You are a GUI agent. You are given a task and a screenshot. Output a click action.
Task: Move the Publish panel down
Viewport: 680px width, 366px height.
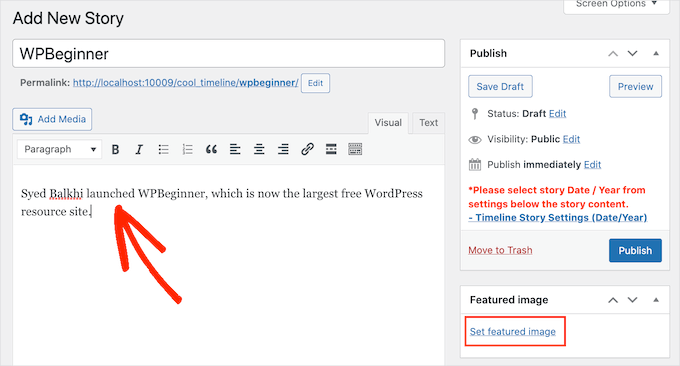(x=633, y=54)
